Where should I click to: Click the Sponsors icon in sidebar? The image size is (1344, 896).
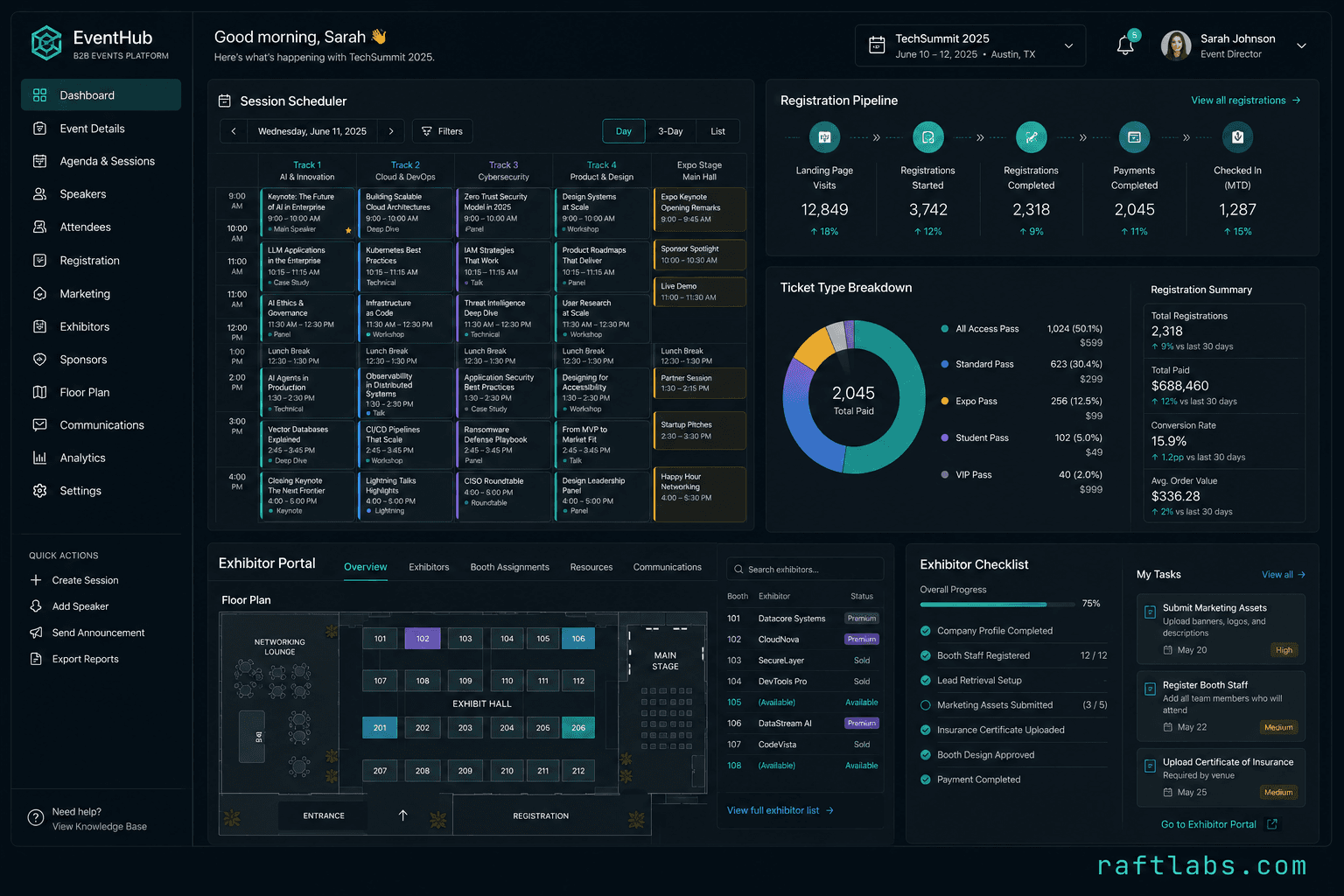coord(39,360)
